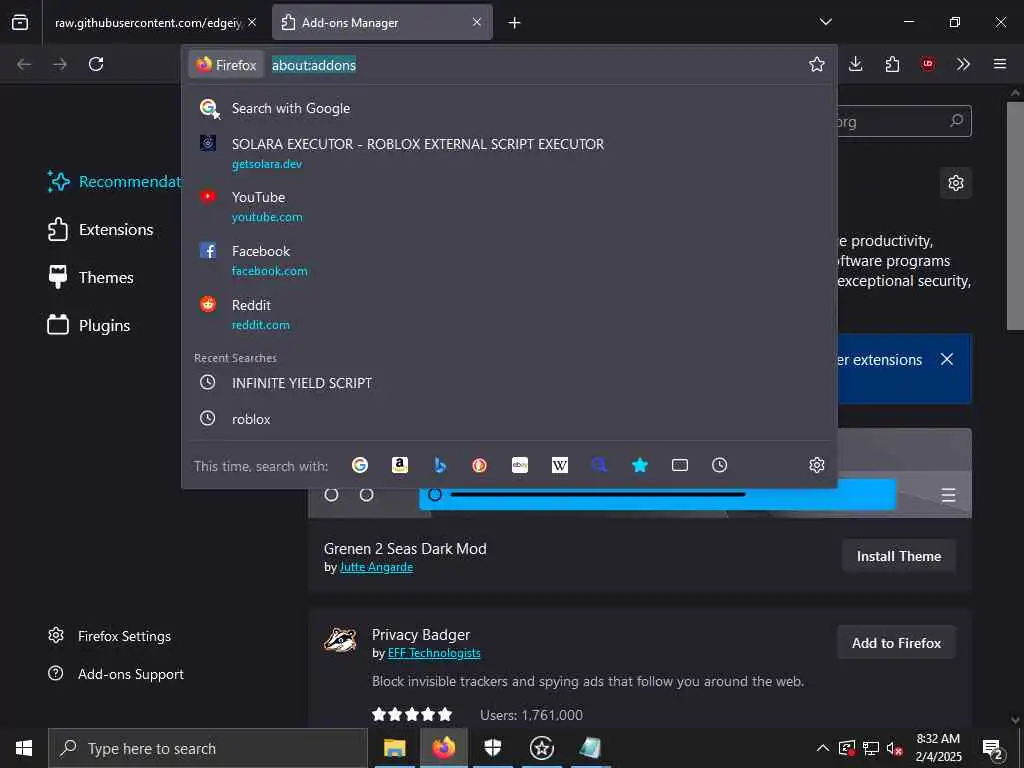The width and height of the screenshot is (1024, 768).
Task: Search this time with Google icon
Action: 360,465
